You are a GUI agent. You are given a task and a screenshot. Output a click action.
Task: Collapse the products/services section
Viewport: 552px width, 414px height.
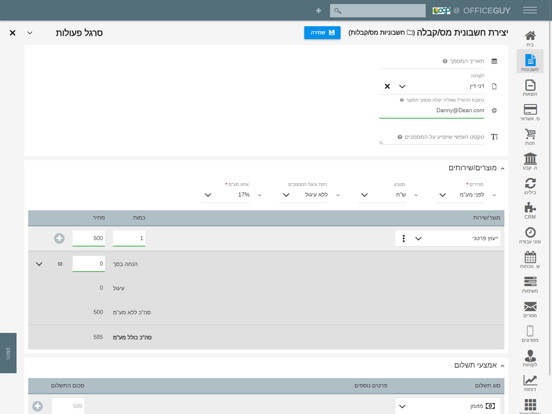[x=502, y=169]
